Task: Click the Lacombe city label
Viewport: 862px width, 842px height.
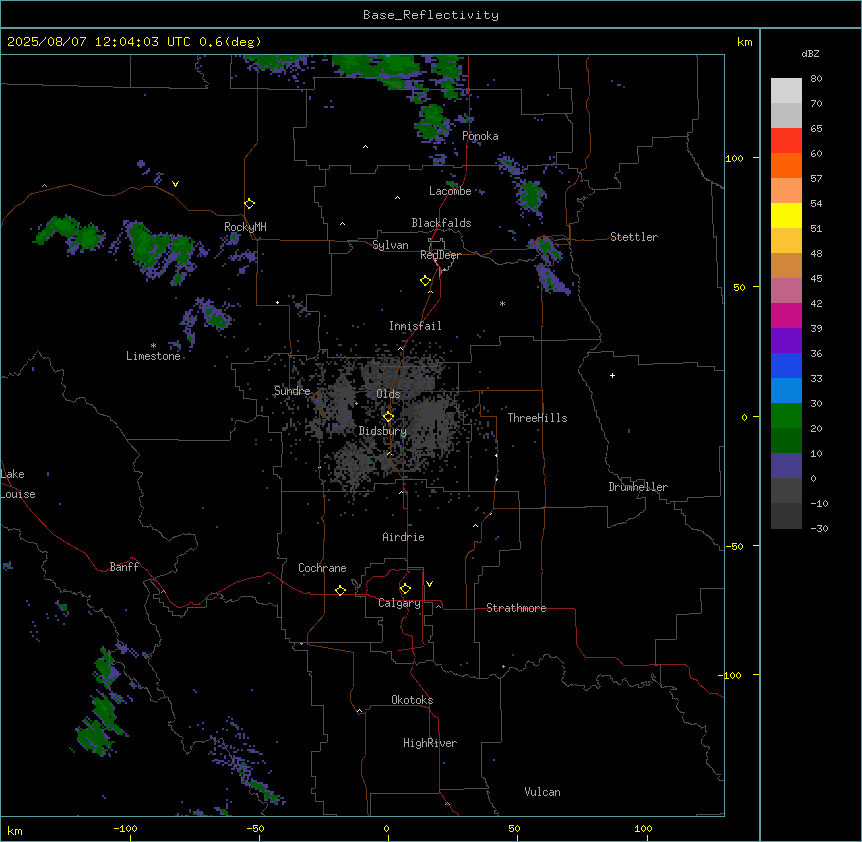Action: click(x=450, y=191)
